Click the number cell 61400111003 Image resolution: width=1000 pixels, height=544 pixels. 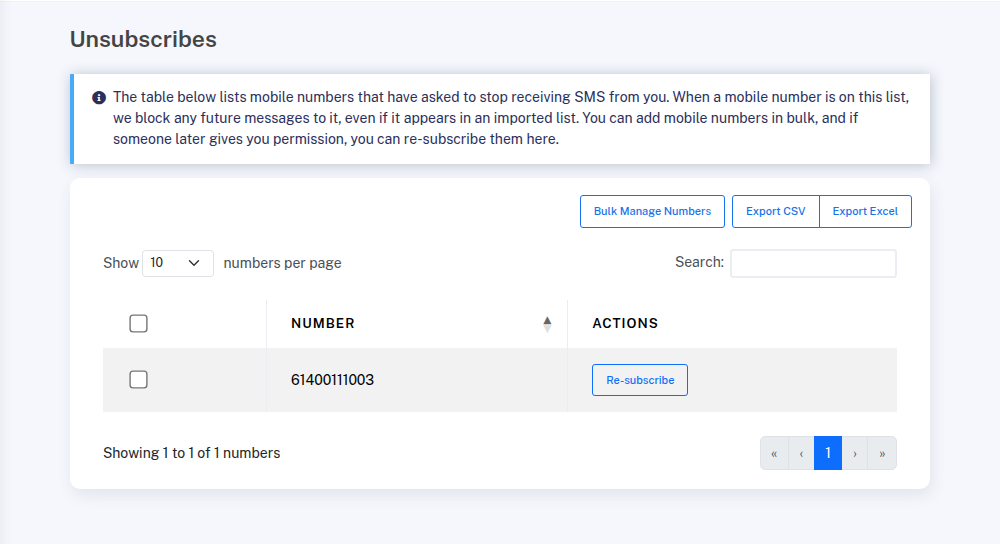coord(333,380)
